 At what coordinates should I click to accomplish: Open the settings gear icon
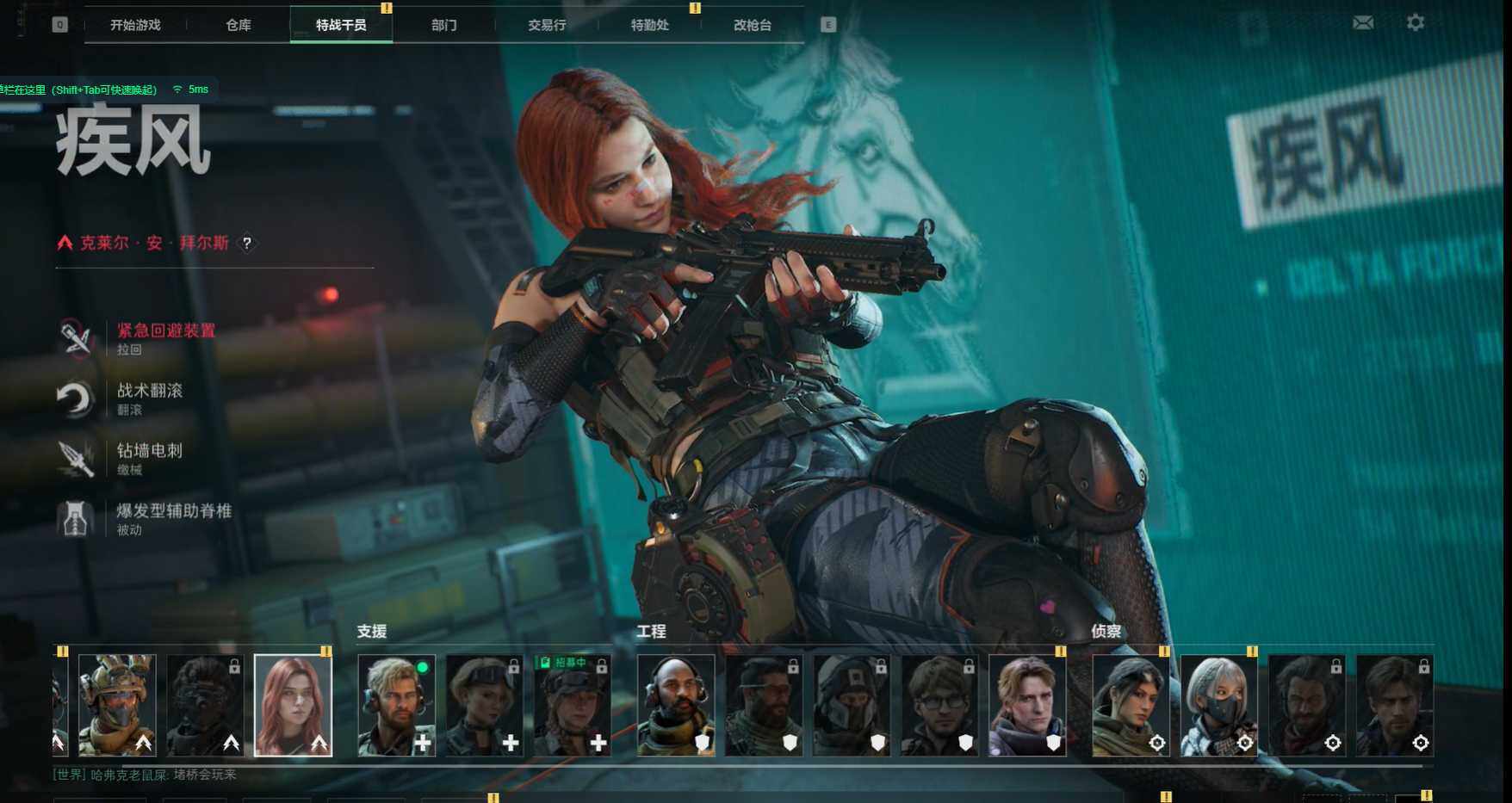pos(1416,23)
